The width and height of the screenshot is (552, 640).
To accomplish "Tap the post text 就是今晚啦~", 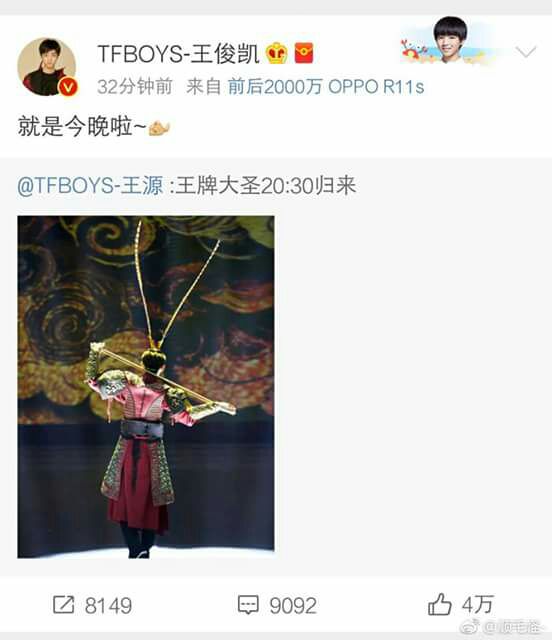I will coord(82,127).
